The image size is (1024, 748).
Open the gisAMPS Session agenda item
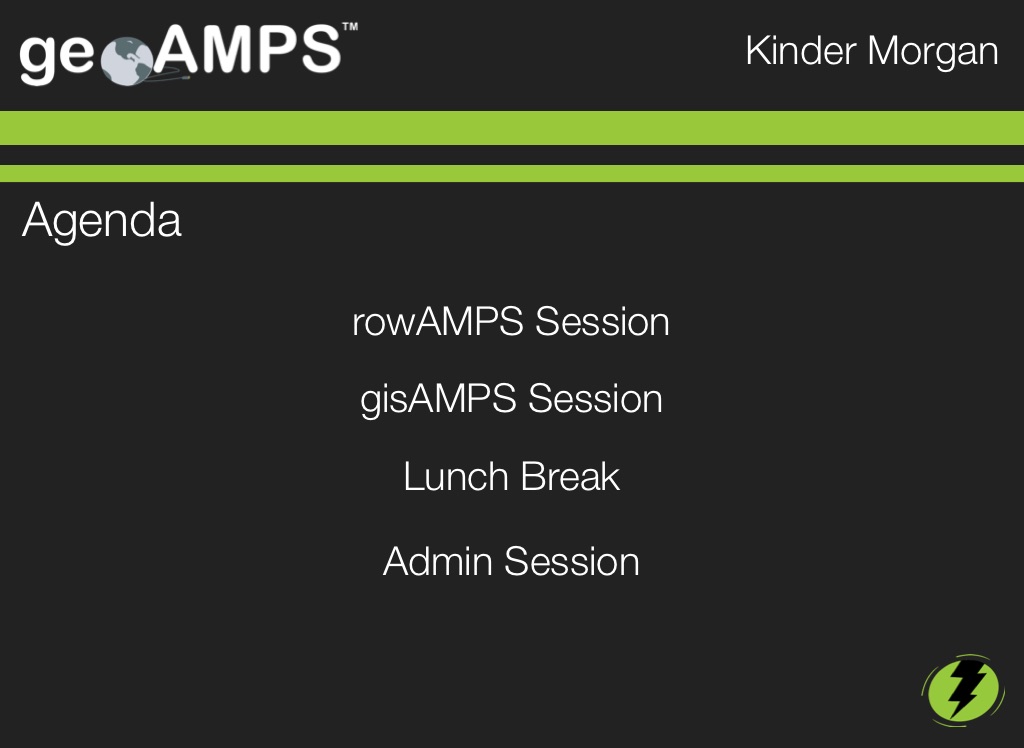coord(511,399)
